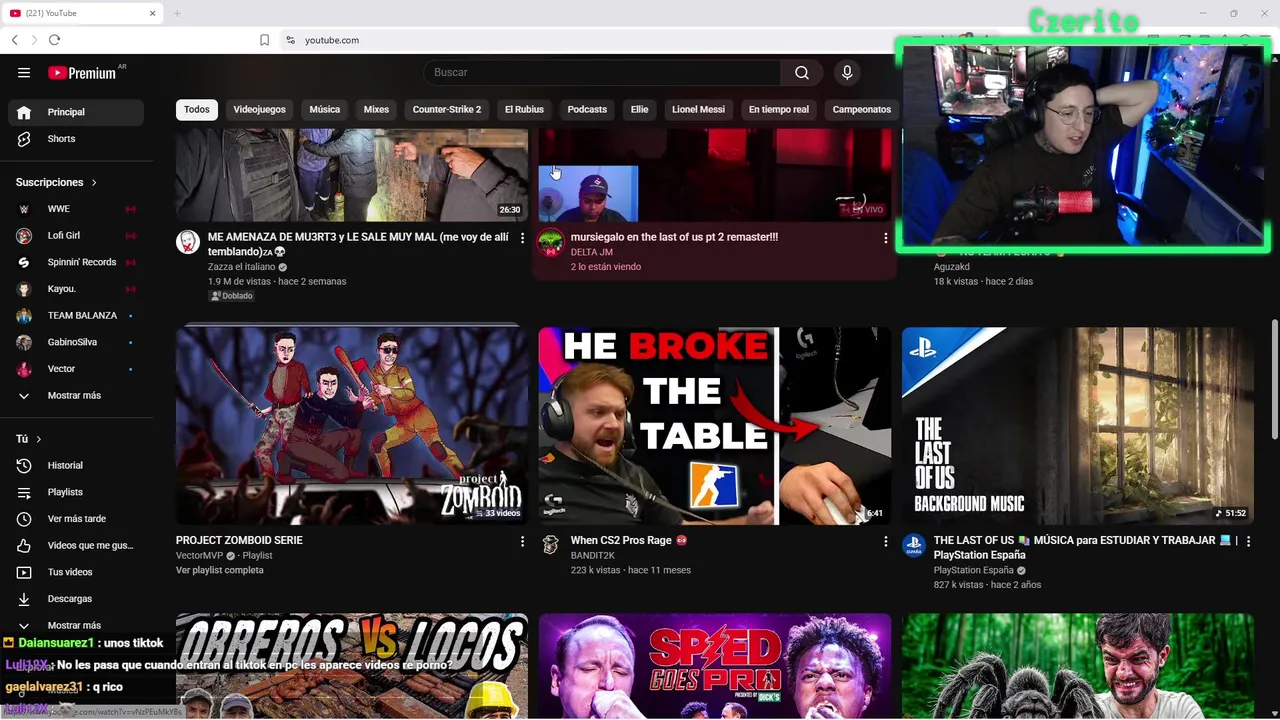1280x720 pixels.
Task: Click the browser bookmark icon
Action: click(x=264, y=40)
